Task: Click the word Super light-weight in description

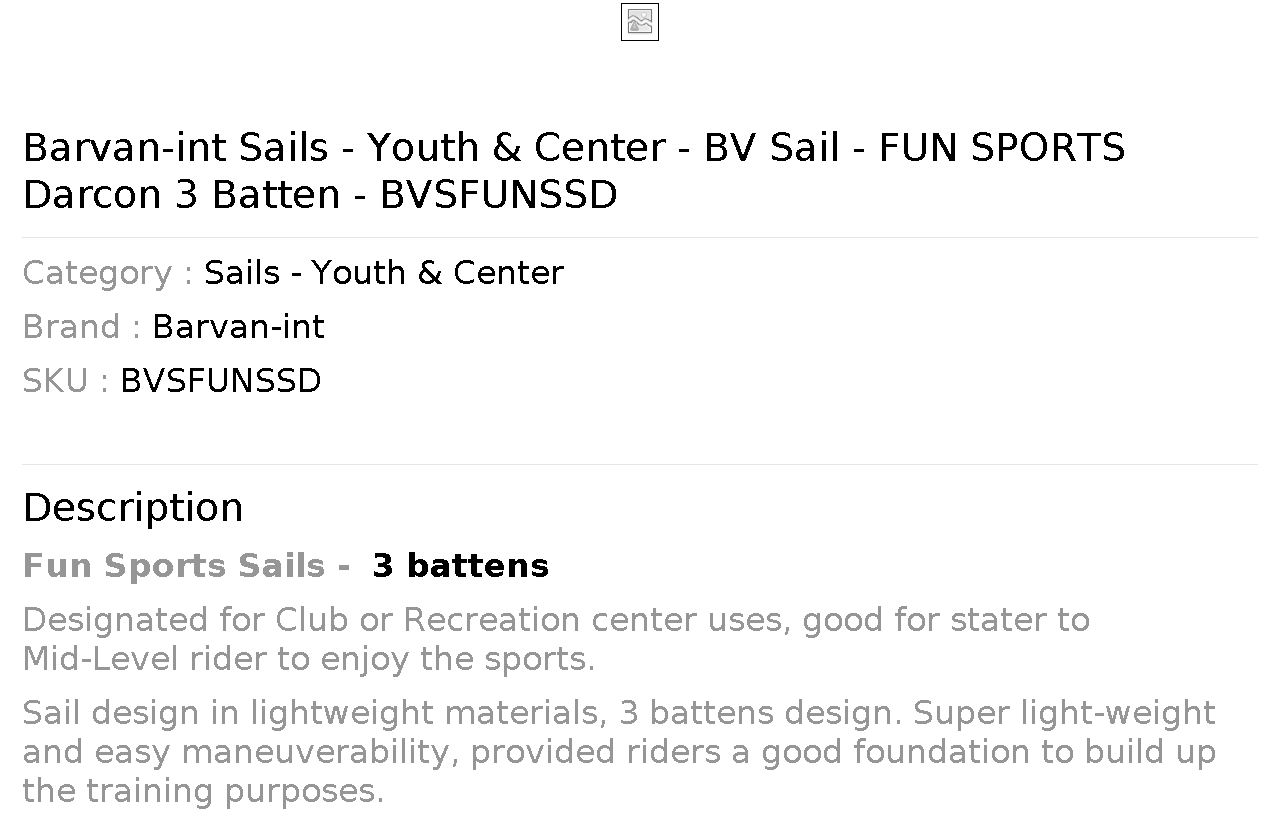Action: (x=1064, y=713)
